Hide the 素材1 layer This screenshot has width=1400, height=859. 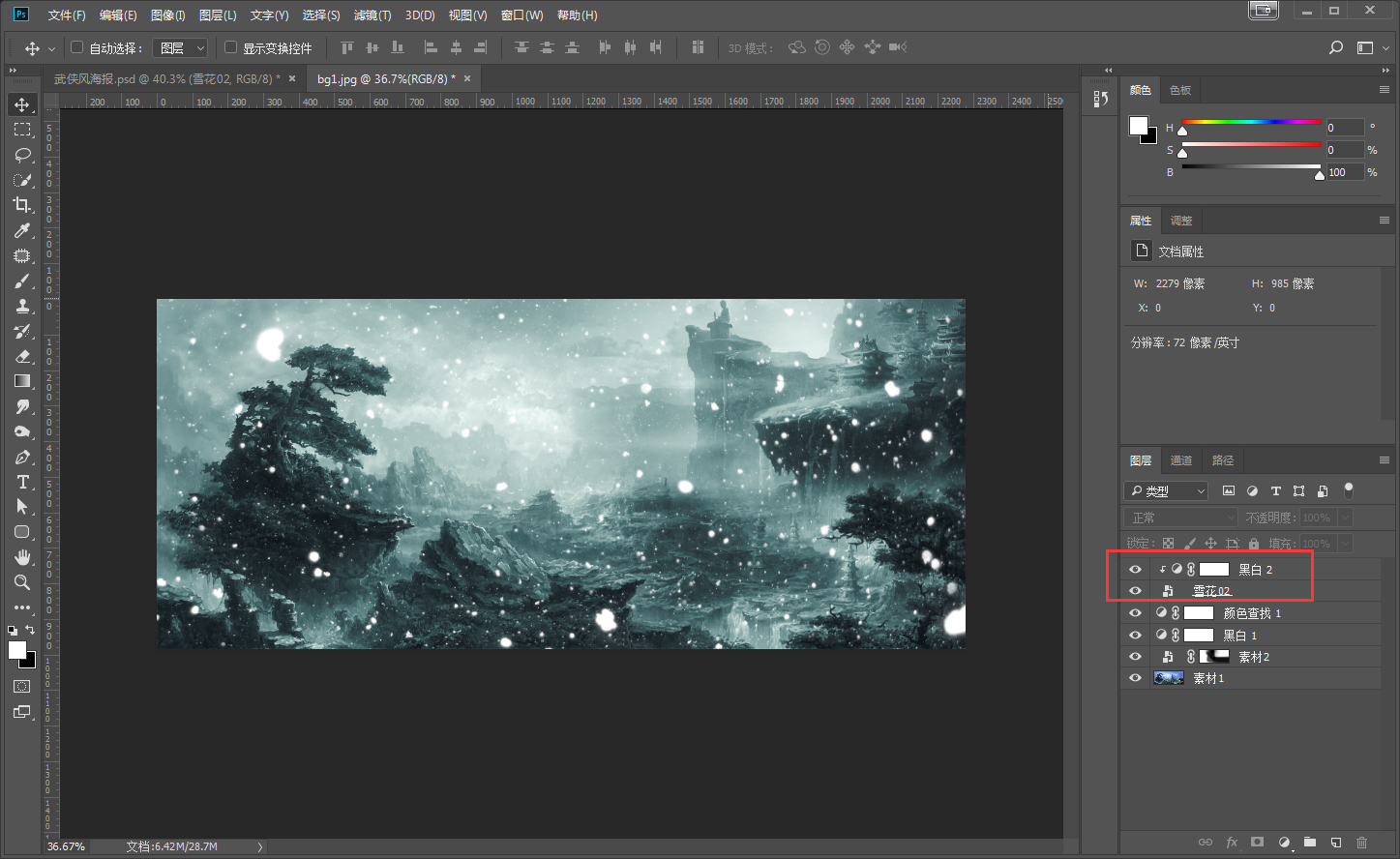click(1135, 678)
